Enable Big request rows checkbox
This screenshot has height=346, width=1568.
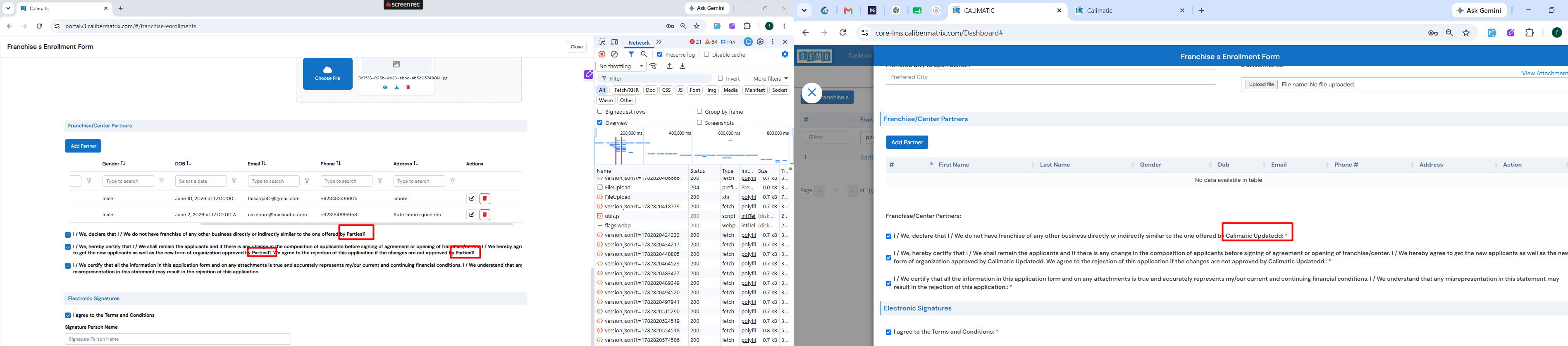[x=599, y=112]
